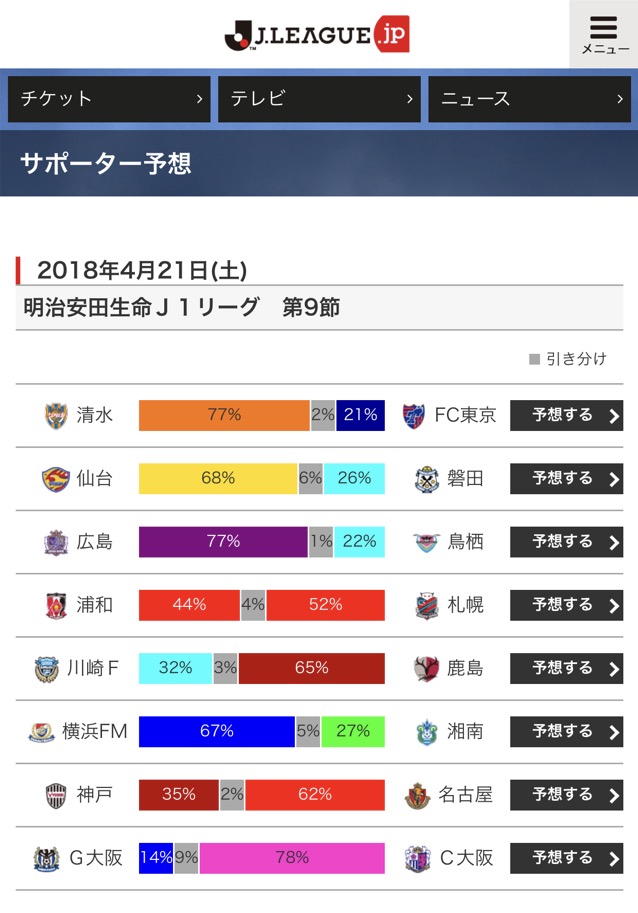Click 予想する arrow for G大阪 match
This screenshot has height=913, width=638.
click(614, 858)
